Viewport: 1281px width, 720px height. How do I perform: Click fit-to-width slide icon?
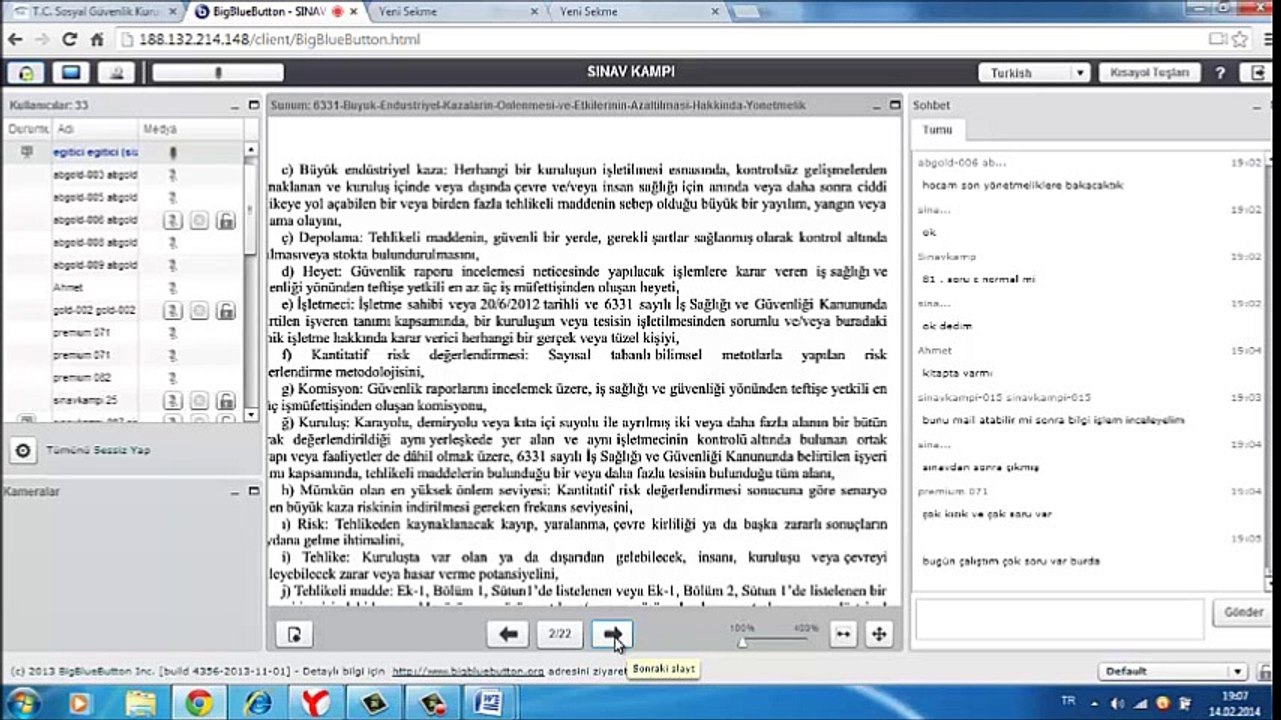click(844, 634)
